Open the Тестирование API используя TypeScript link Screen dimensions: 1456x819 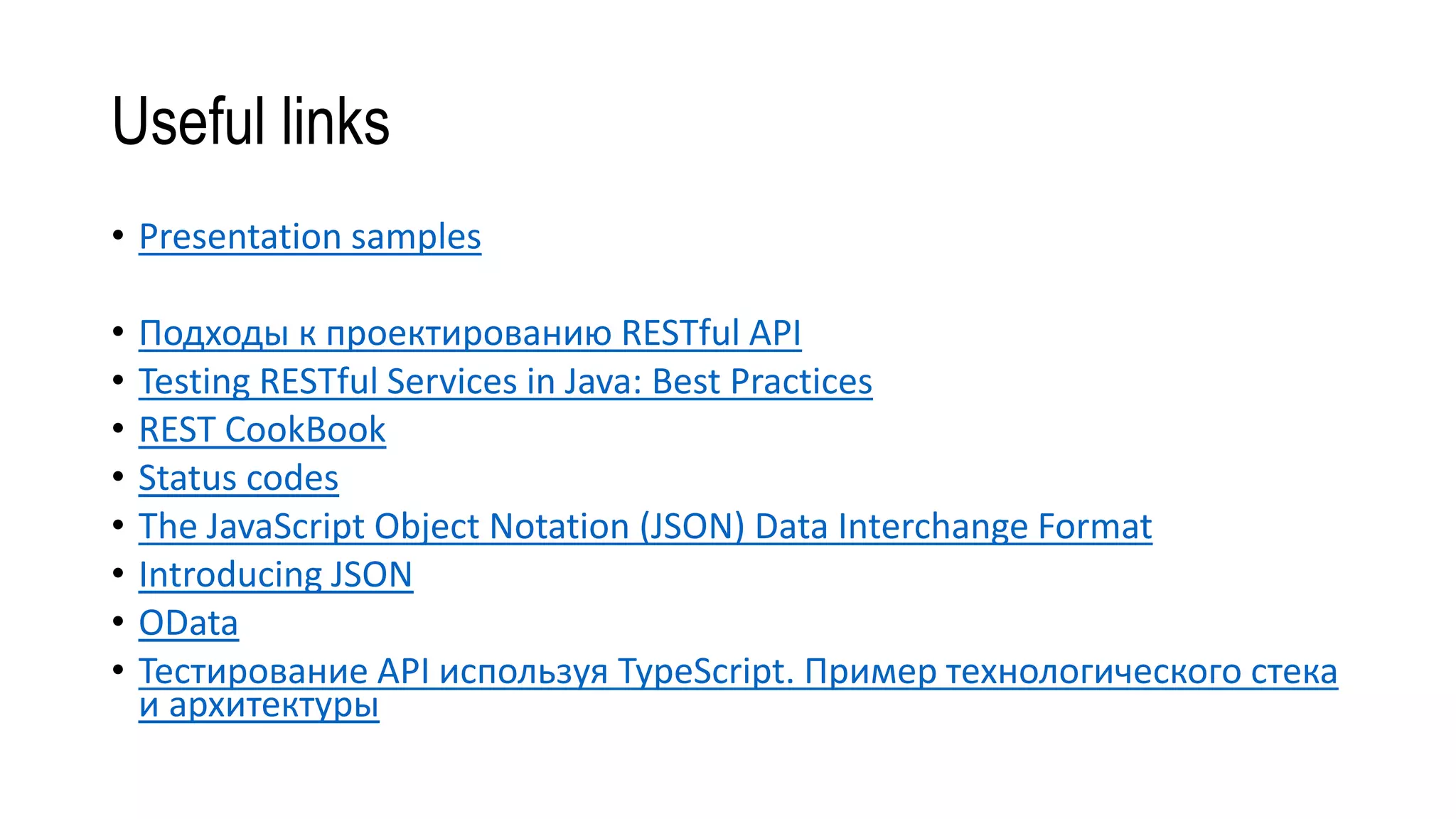click(x=737, y=672)
